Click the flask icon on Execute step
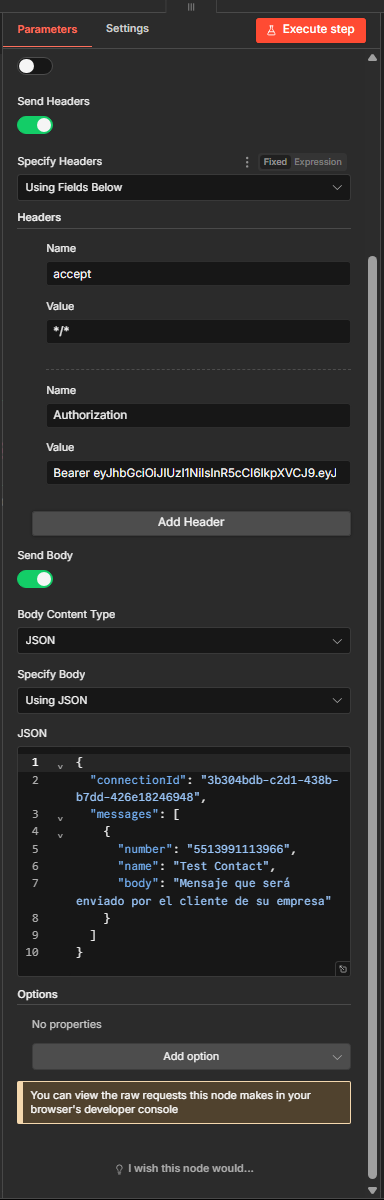This screenshot has width=384, height=1200. point(270,30)
